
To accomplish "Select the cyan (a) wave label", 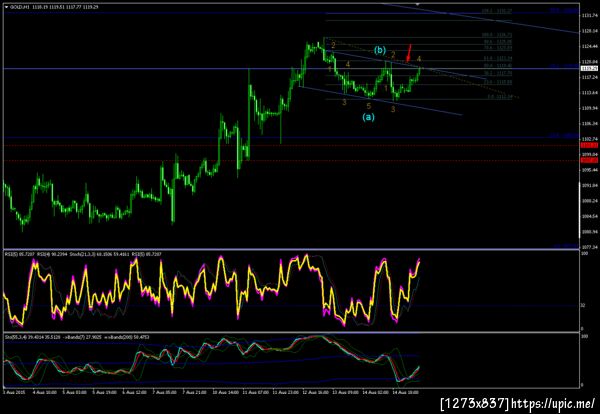I will tap(368, 117).
